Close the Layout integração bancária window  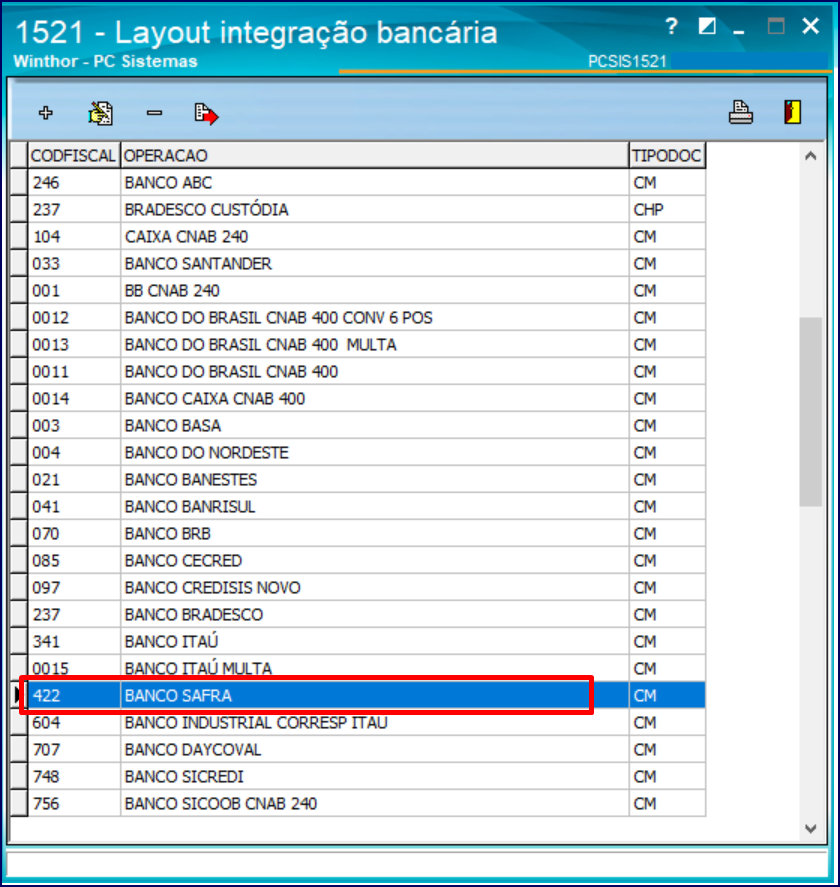[810, 26]
